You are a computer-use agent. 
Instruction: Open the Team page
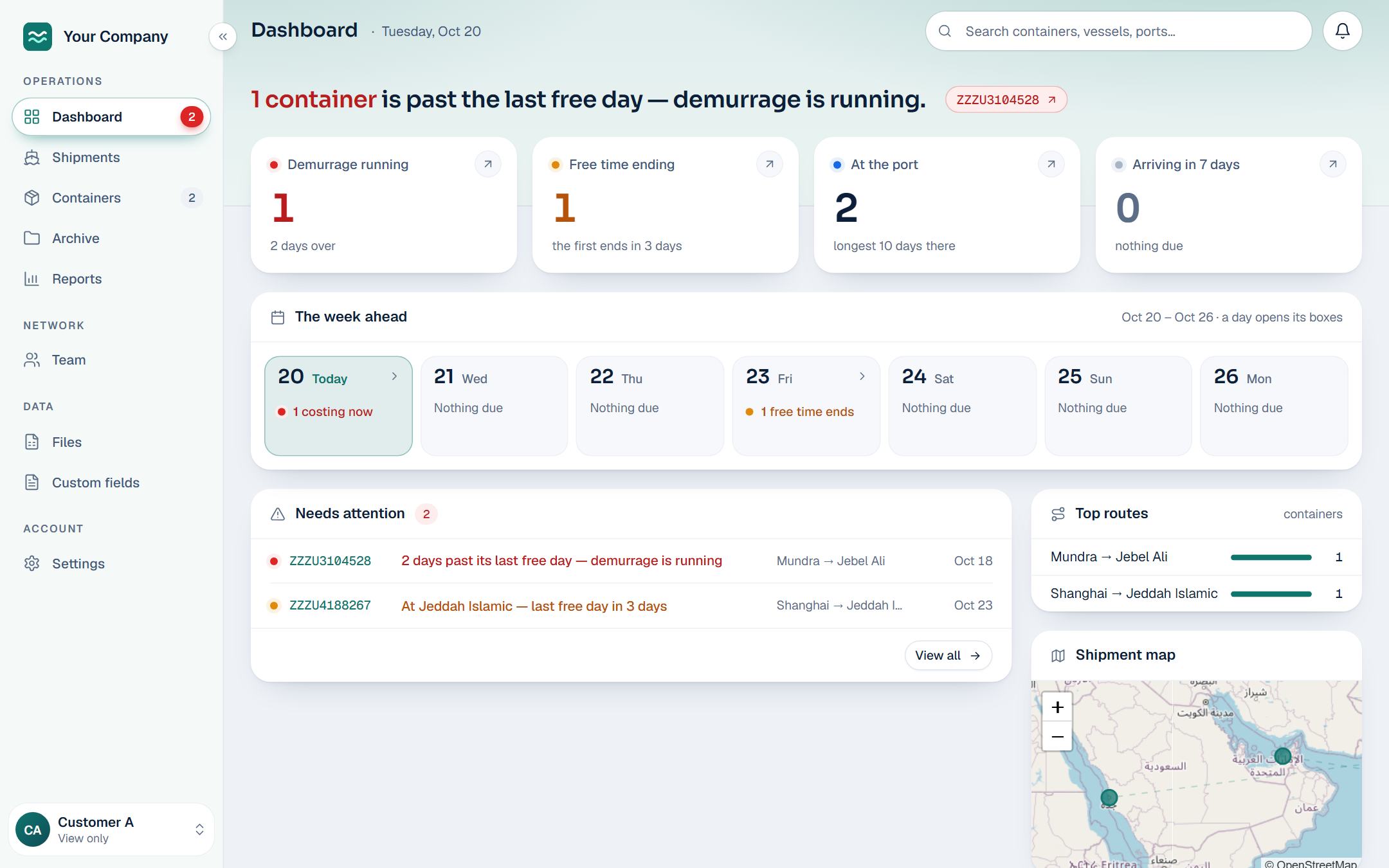coord(111,360)
